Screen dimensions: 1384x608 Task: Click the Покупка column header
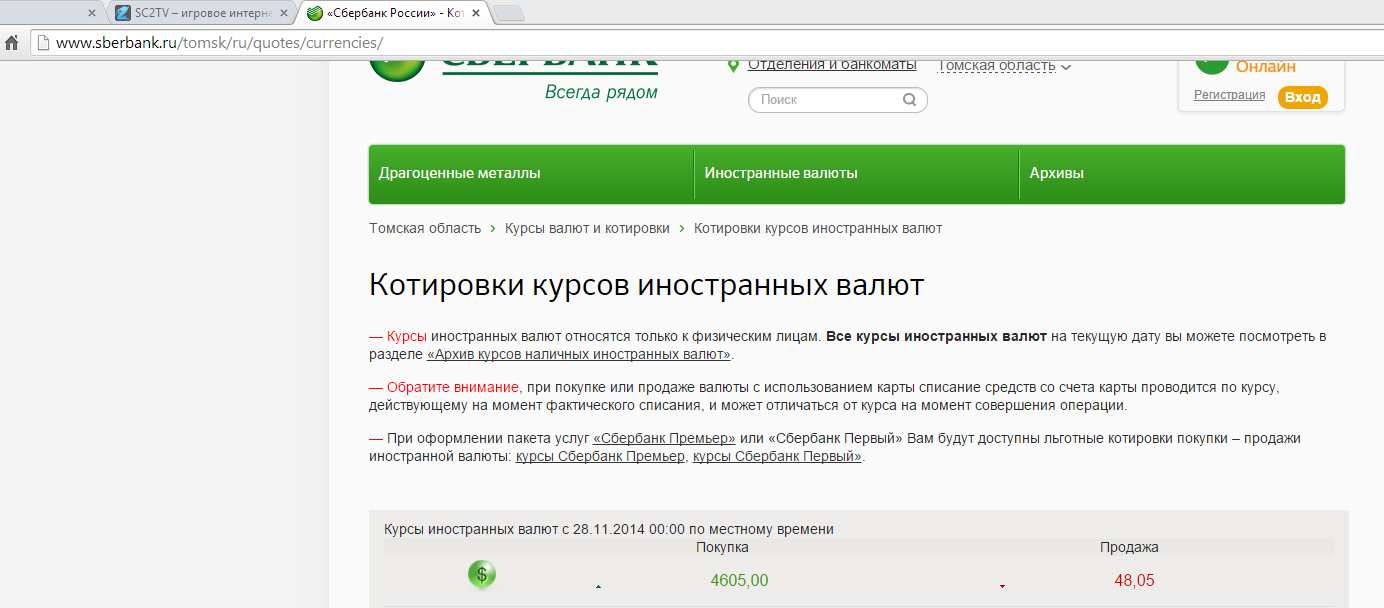tap(722, 547)
